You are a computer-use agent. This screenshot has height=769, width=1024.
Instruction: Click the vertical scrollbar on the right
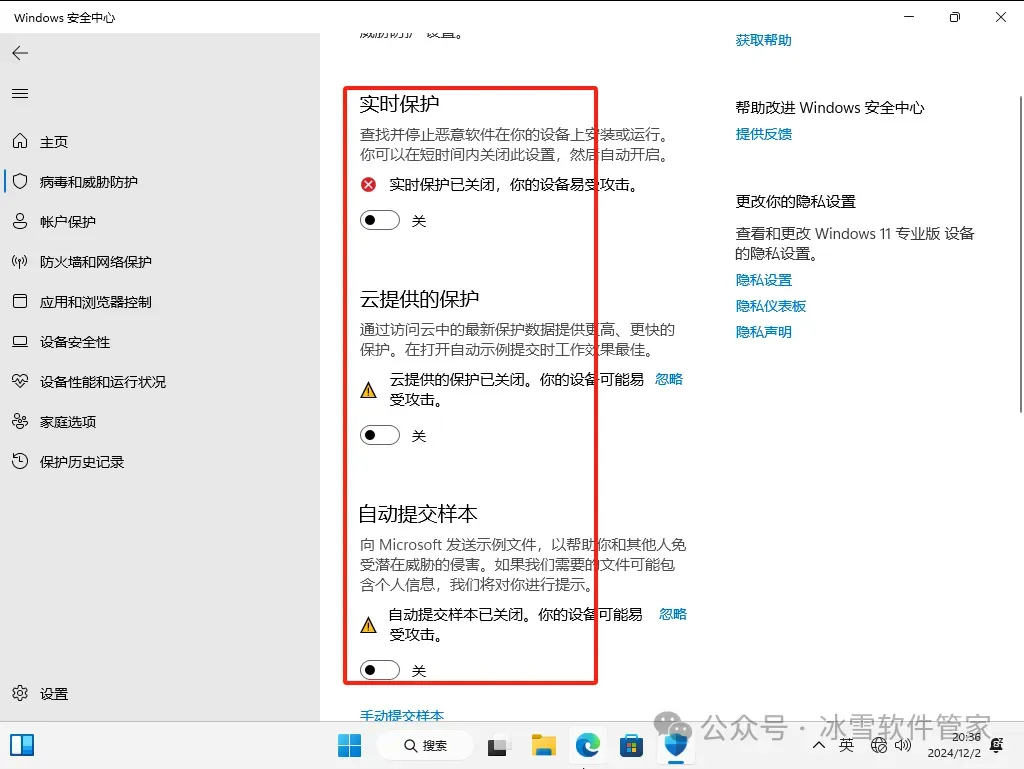coord(1021,255)
